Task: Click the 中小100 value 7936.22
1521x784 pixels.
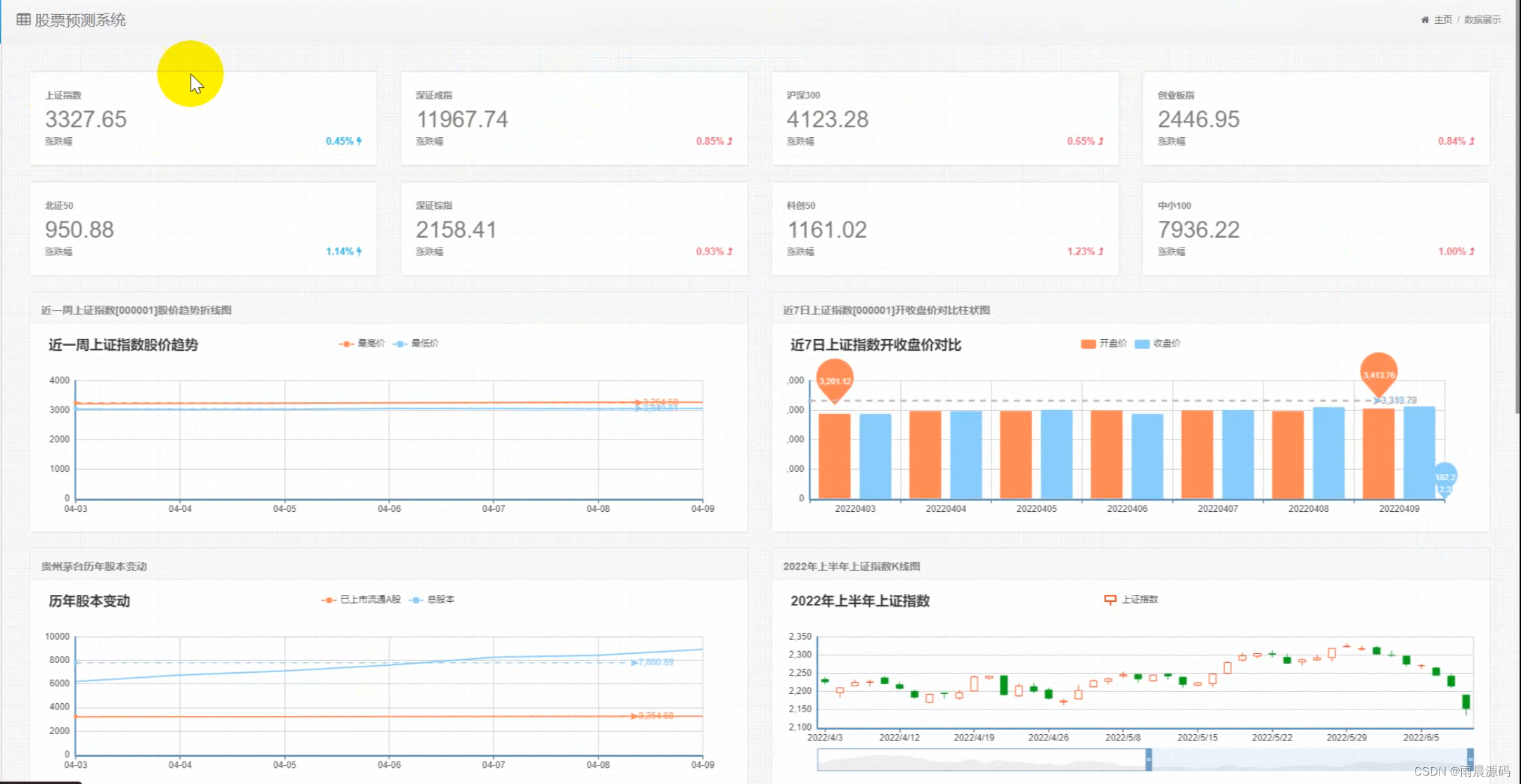Action: (1199, 230)
